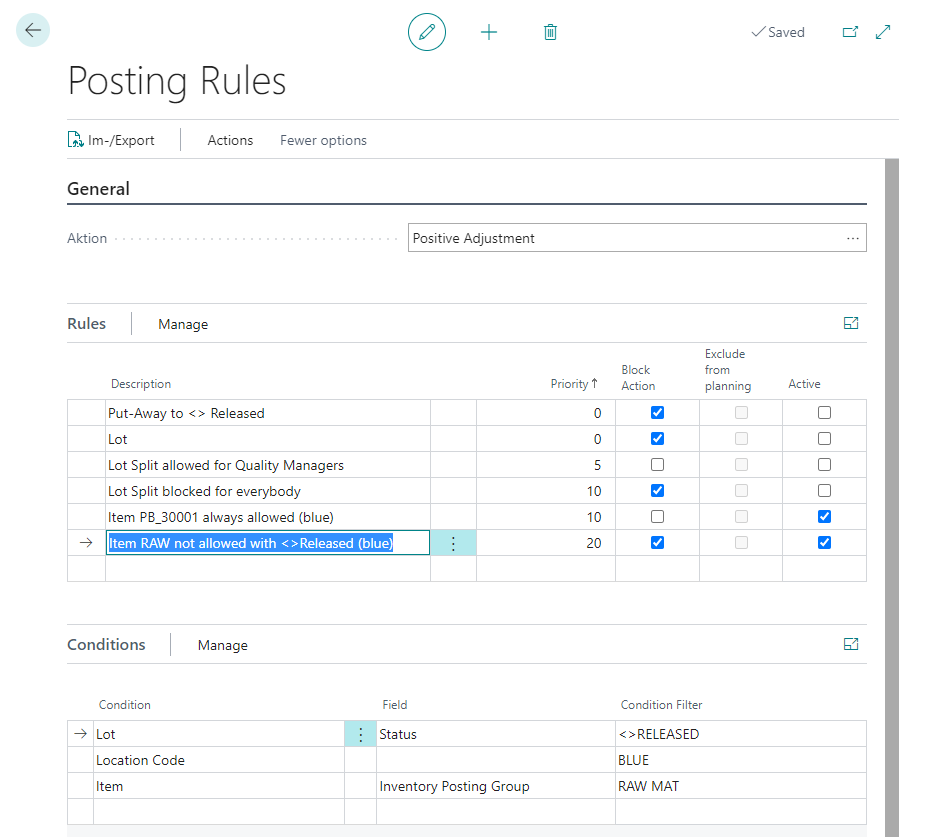Open Im-/Export menu
The height and width of the screenshot is (837, 939).
pyautogui.click(x=111, y=140)
